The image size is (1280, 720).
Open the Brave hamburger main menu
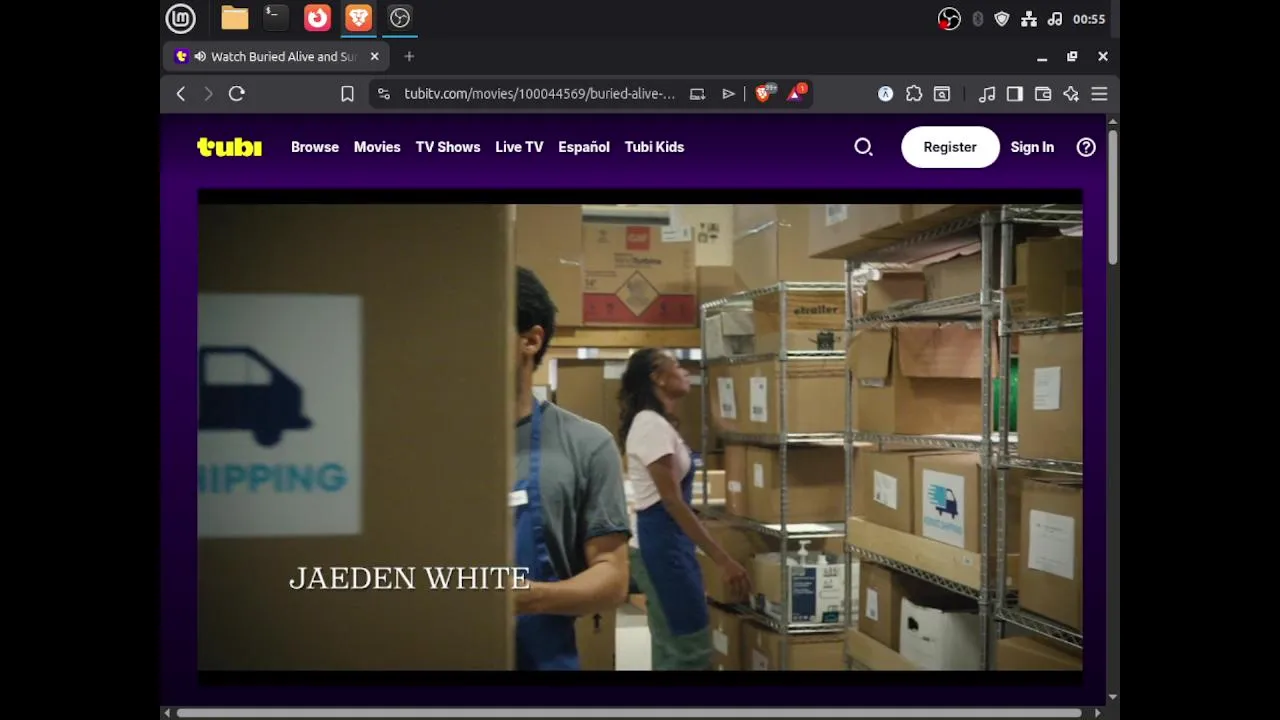[x=1099, y=94]
